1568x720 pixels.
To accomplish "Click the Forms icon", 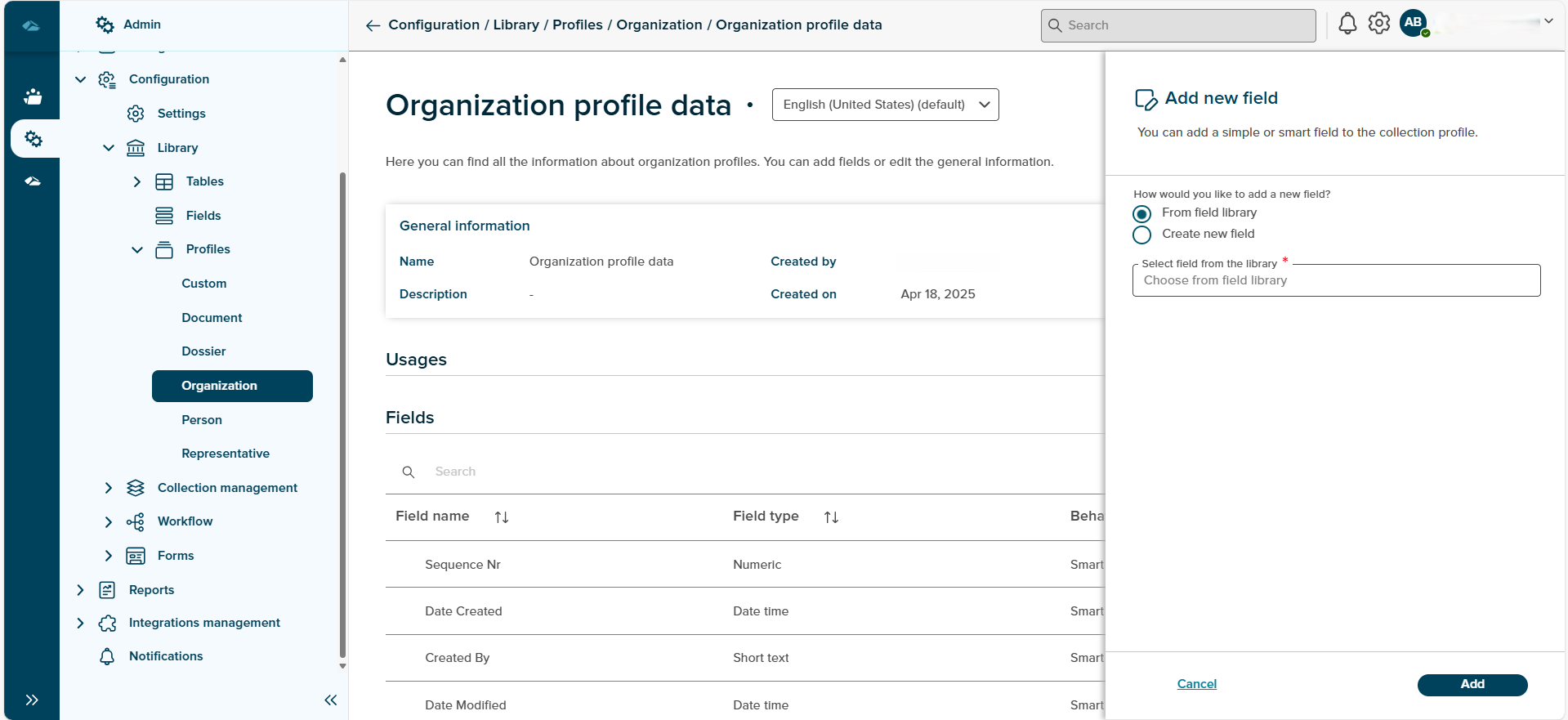I will (136, 556).
